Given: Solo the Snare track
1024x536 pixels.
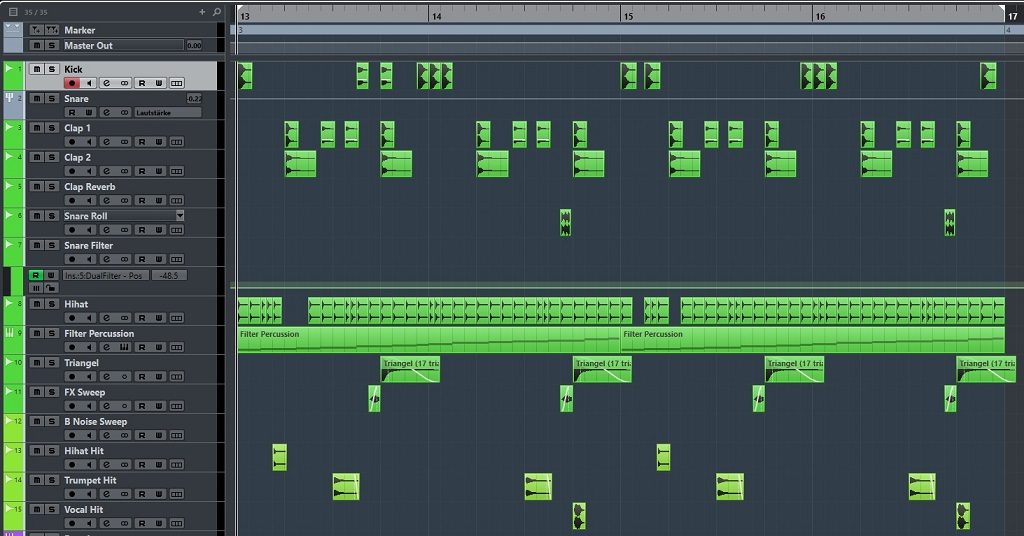Looking at the screenshot, I should coord(52,99).
